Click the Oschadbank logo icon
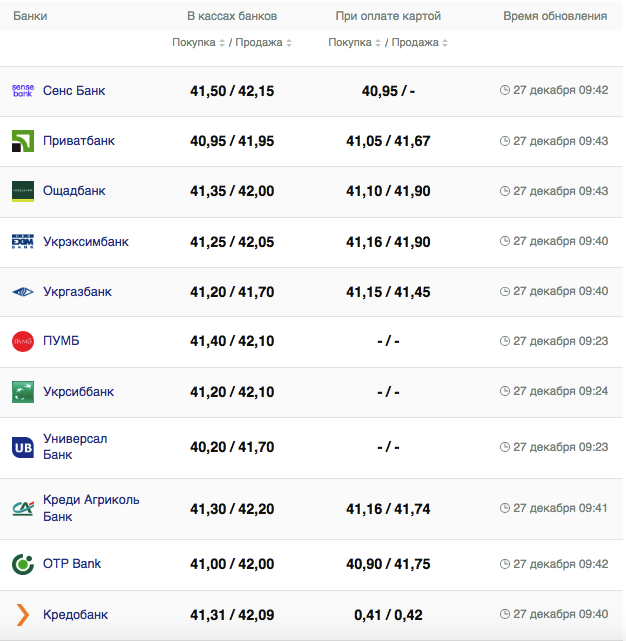Image resolution: width=626 pixels, height=641 pixels. 23,191
